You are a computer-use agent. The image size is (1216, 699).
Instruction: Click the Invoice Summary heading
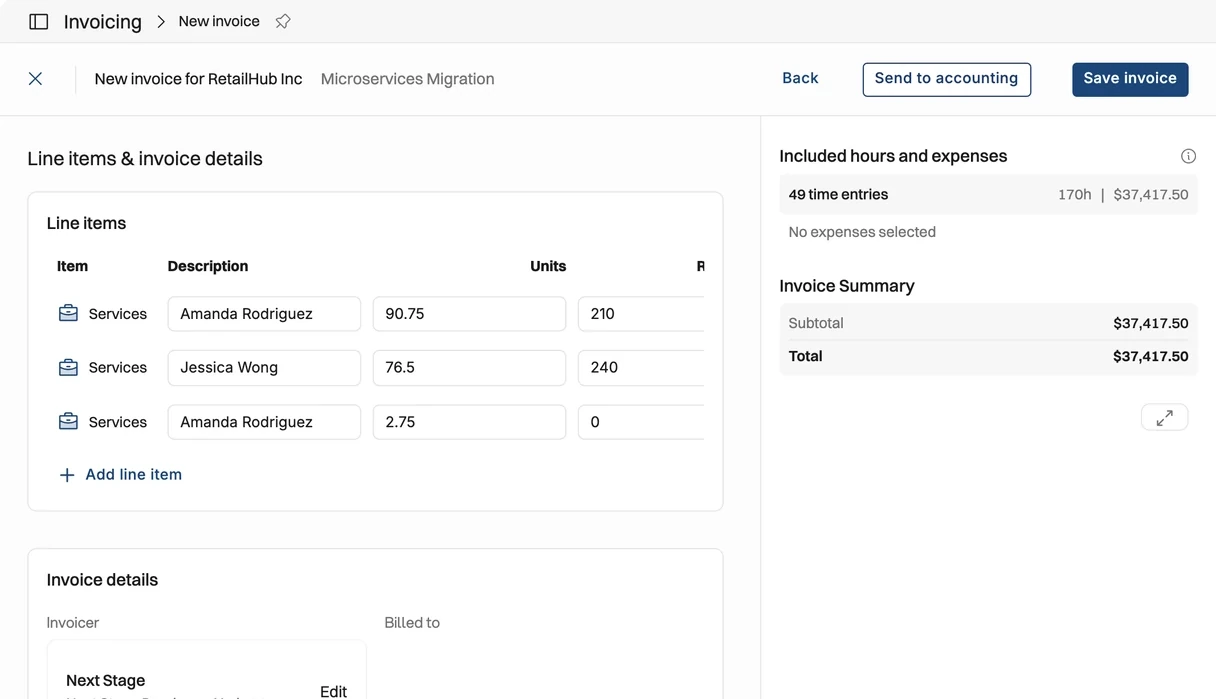847,286
